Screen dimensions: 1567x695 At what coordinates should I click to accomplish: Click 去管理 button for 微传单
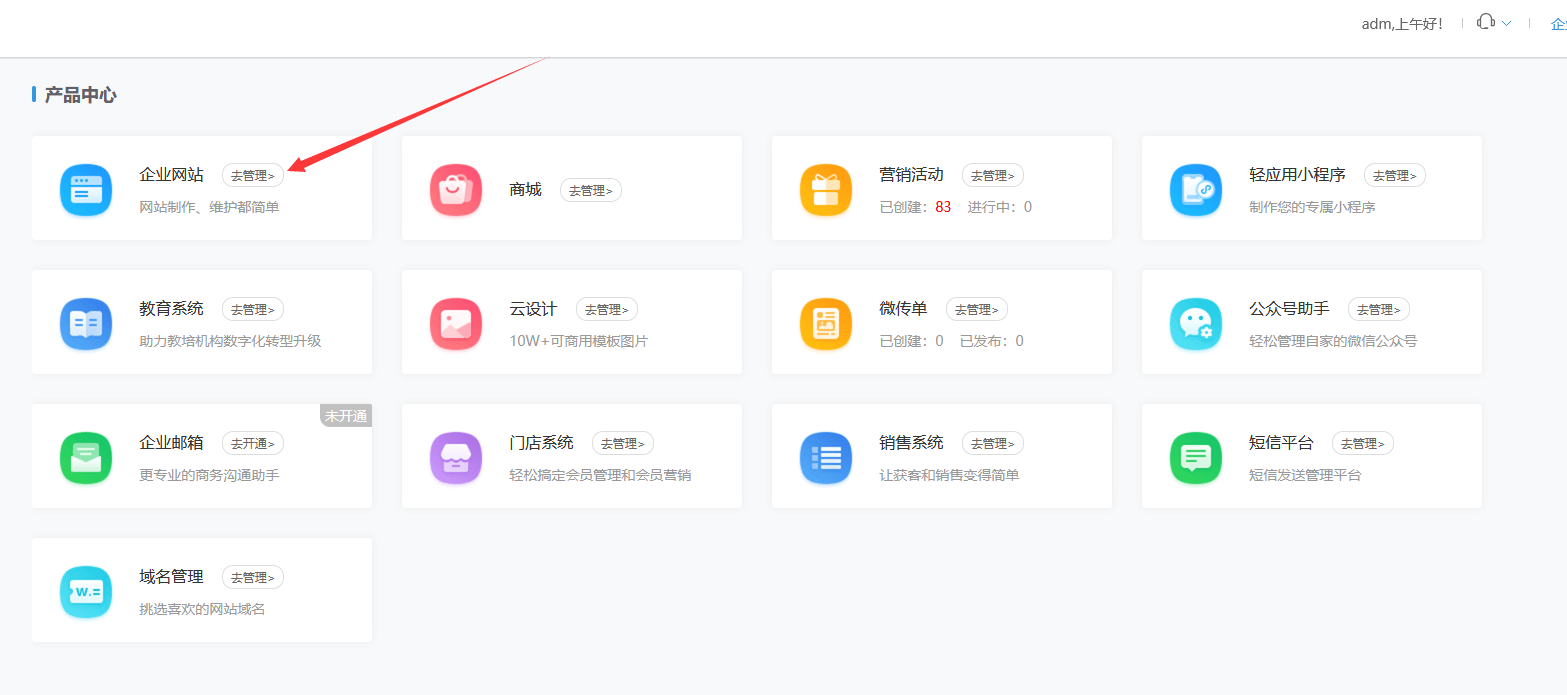click(x=977, y=309)
